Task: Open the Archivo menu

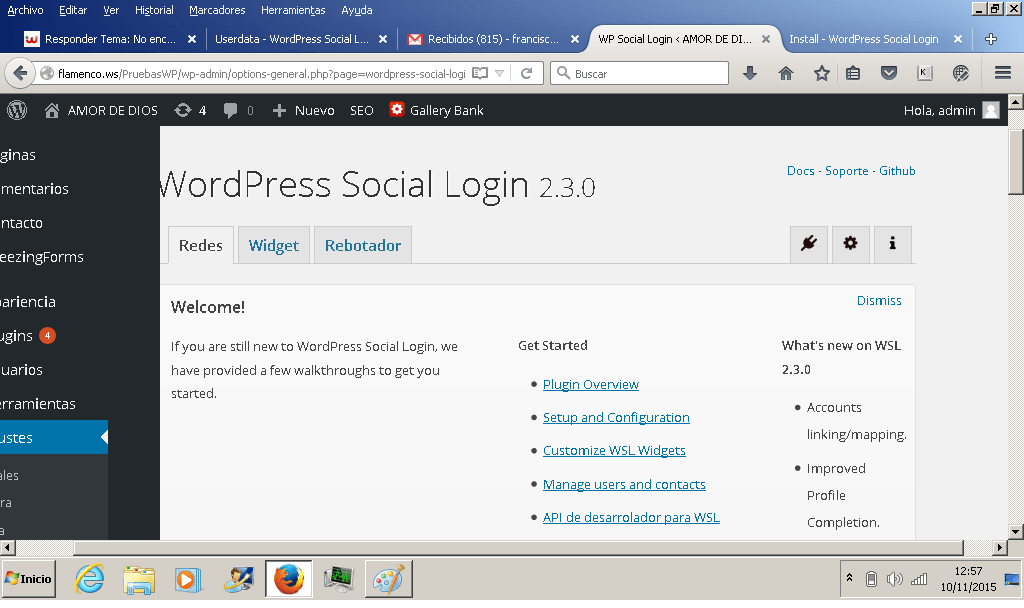Action: [x=25, y=10]
